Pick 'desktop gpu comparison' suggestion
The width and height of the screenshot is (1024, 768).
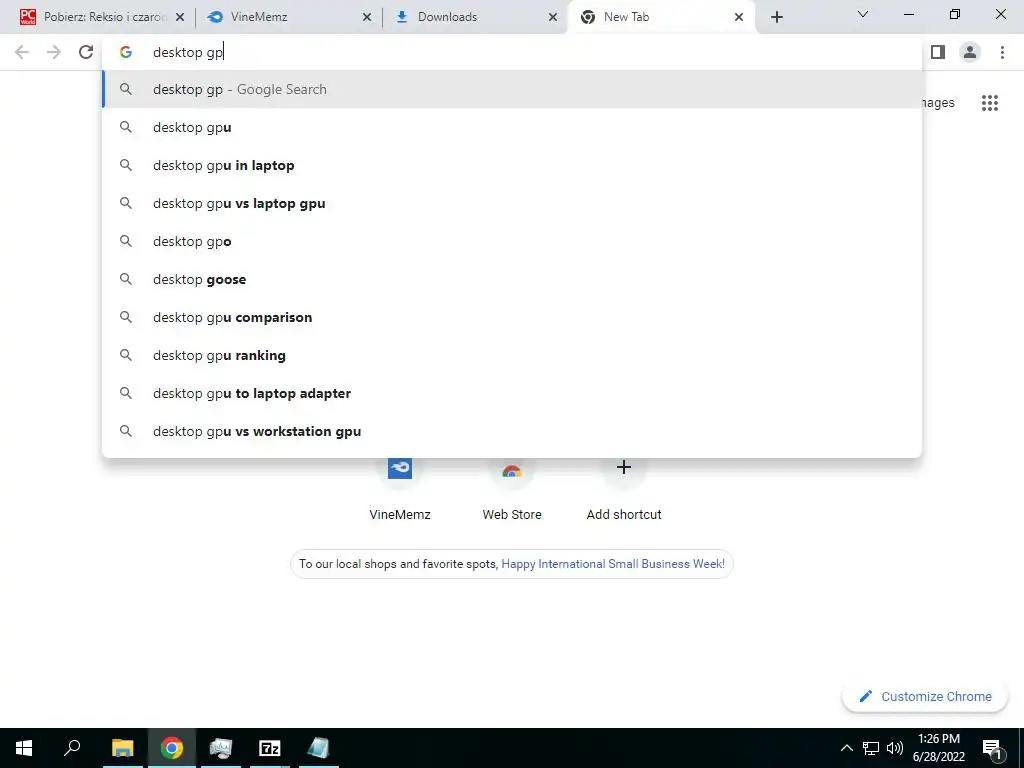[512, 317]
